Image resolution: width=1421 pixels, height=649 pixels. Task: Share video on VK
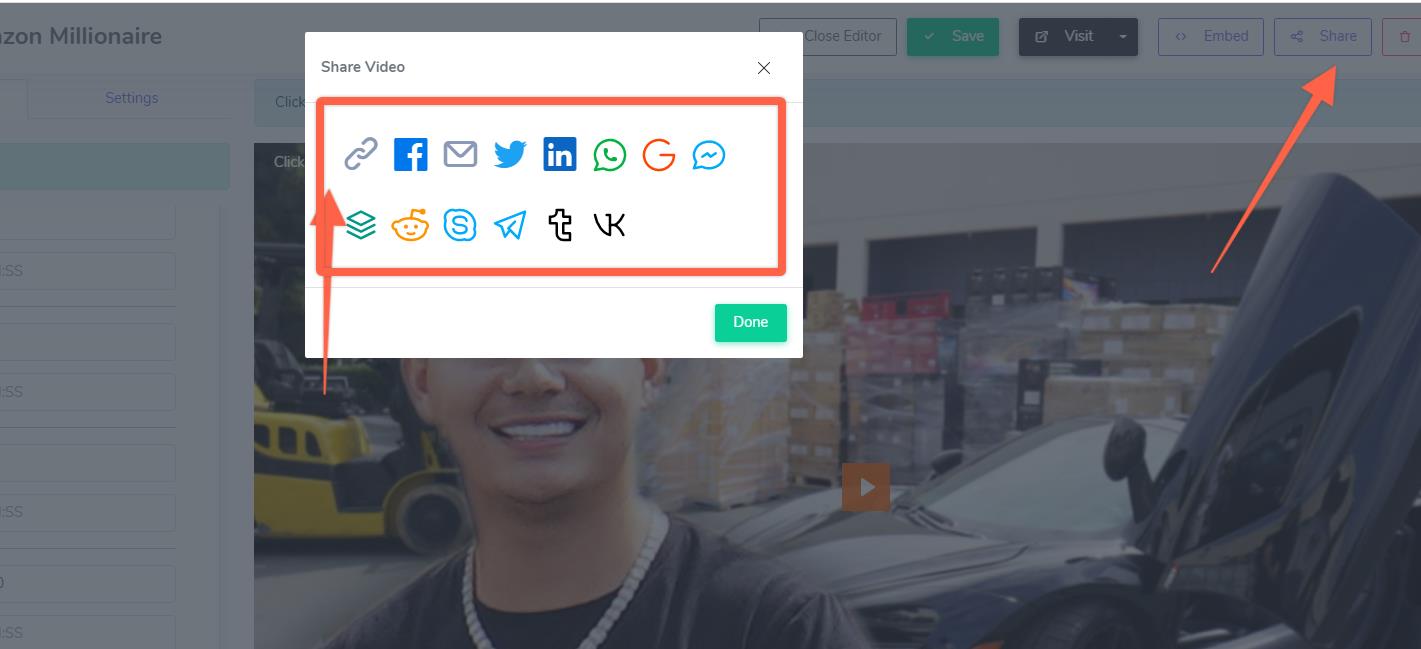click(x=609, y=225)
